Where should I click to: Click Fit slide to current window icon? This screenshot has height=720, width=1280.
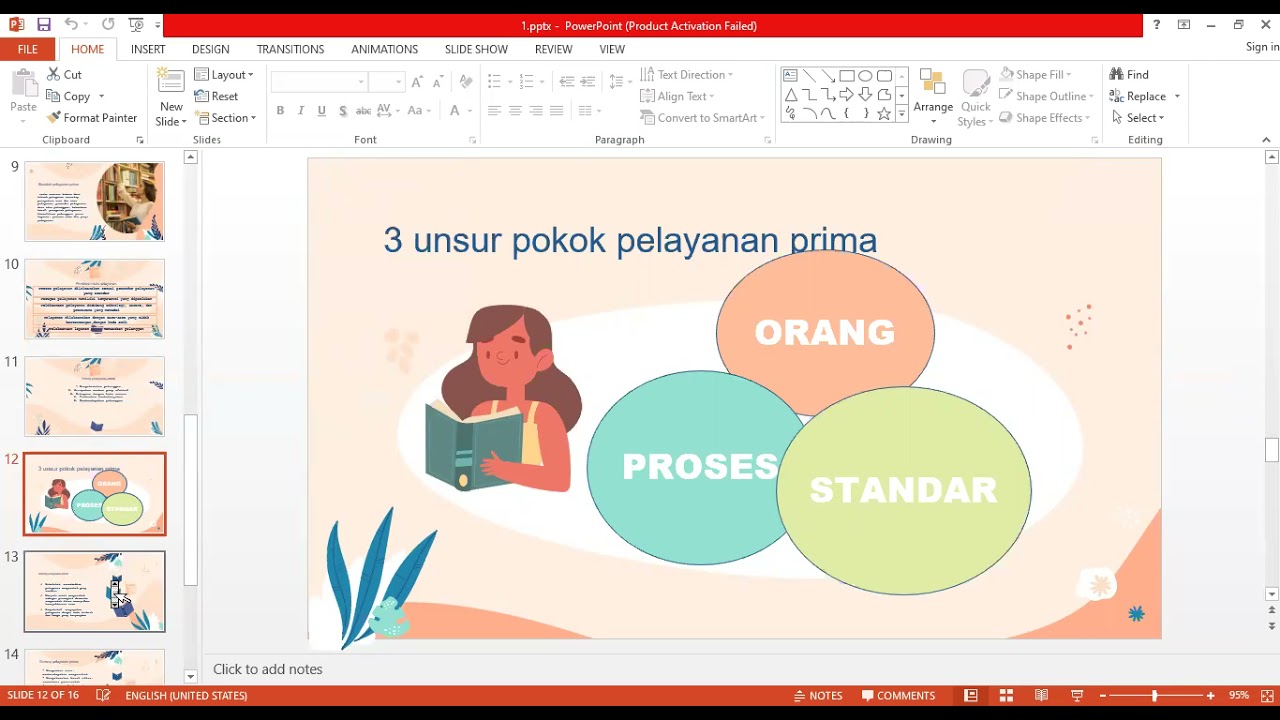1267,695
